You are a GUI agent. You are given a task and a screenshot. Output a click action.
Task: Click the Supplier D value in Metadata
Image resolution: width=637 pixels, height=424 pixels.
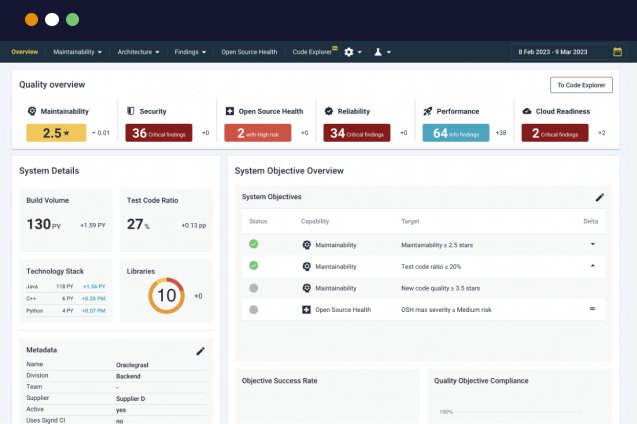pyautogui.click(x=130, y=399)
